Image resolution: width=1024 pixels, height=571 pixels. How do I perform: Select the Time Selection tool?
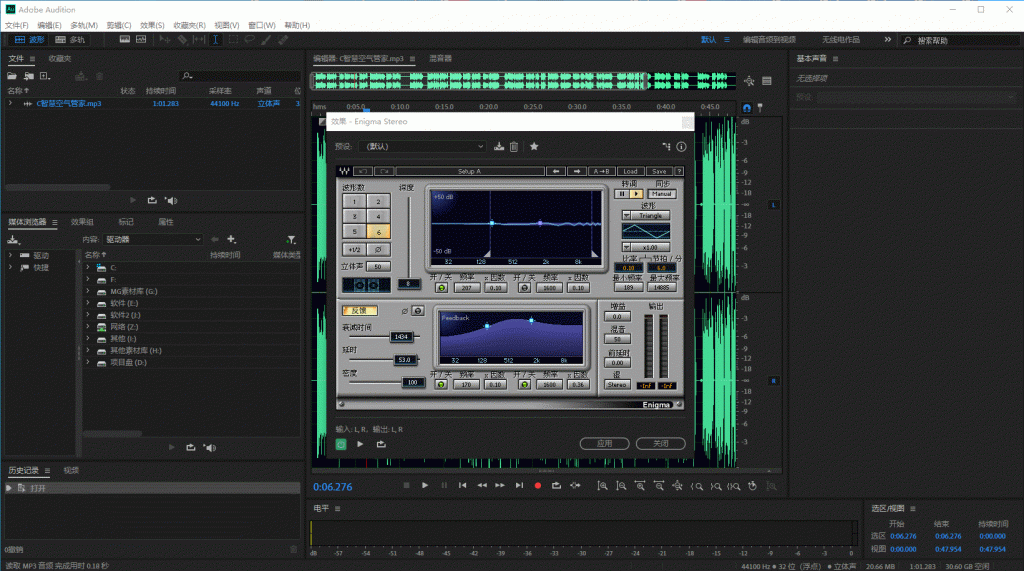tap(216, 40)
